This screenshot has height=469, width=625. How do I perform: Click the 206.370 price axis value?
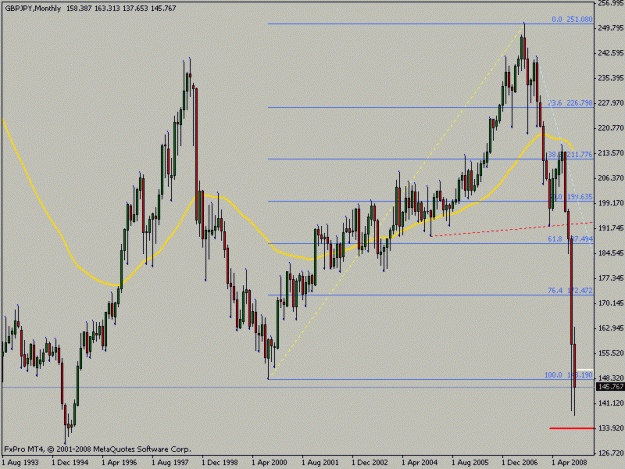point(610,178)
